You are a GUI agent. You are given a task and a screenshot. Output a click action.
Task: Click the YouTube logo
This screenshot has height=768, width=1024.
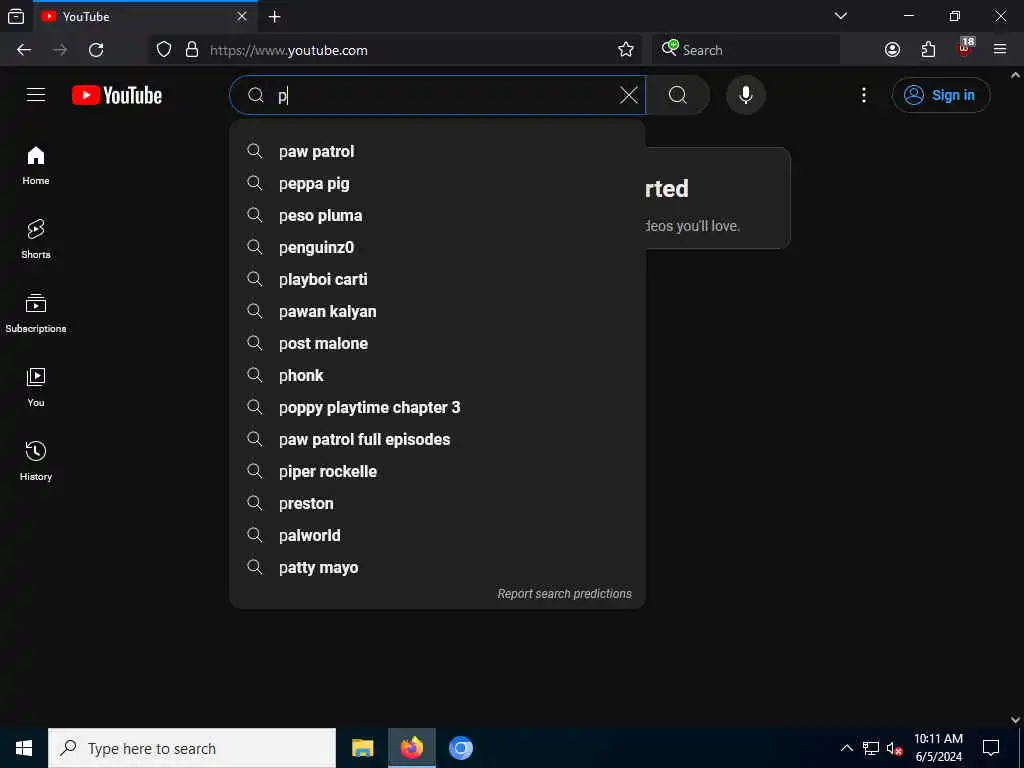click(x=117, y=95)
